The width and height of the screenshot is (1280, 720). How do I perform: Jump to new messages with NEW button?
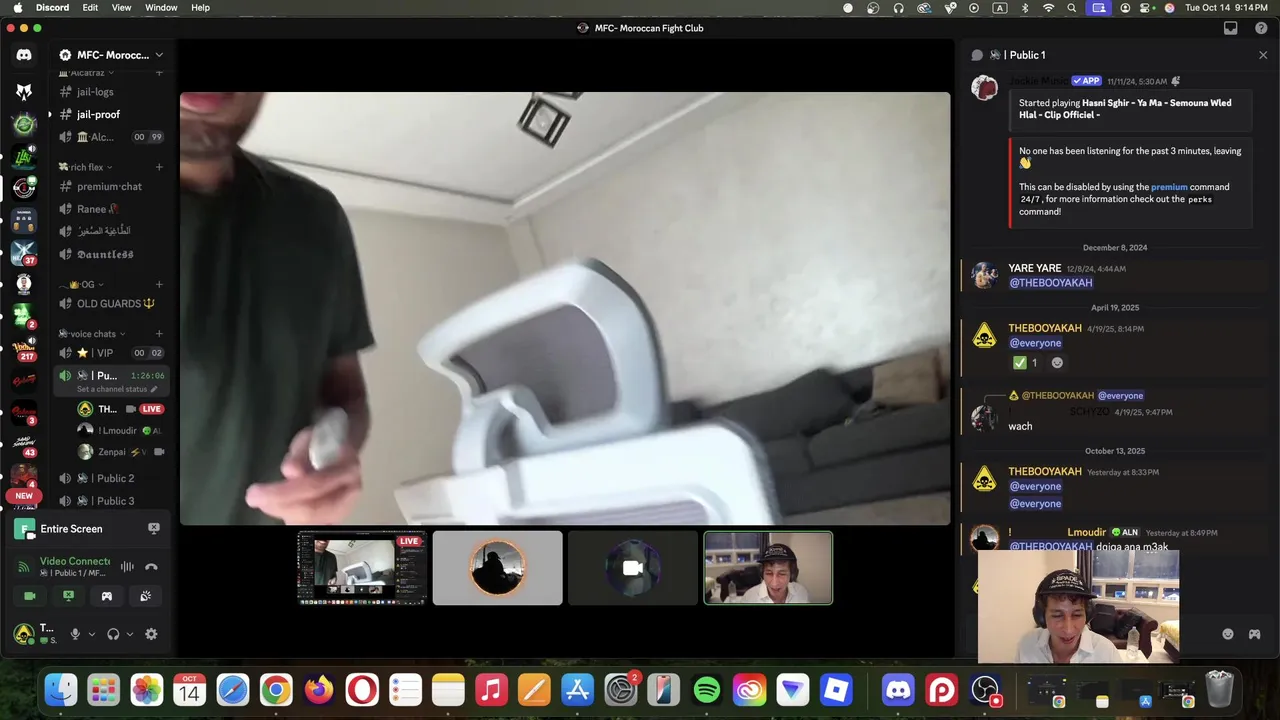click(24, 495)
